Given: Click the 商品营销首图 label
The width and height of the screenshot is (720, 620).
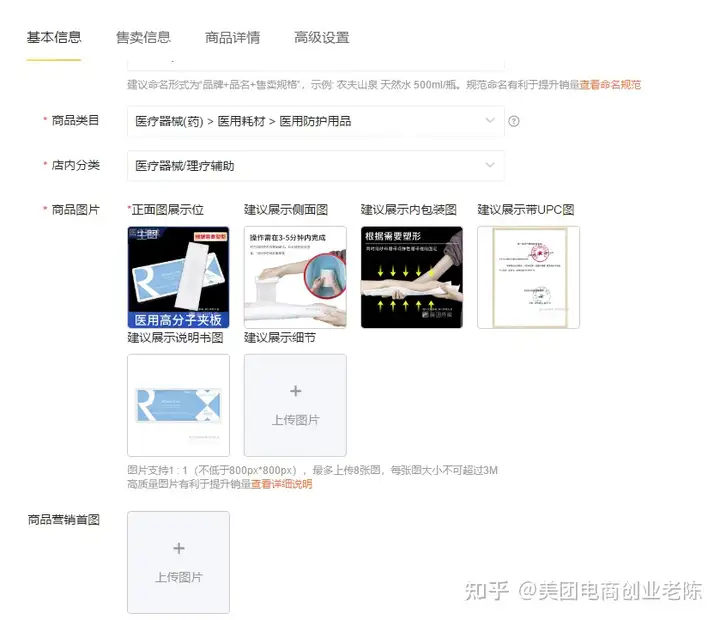Looking at the screenshot, I should 64,520.
